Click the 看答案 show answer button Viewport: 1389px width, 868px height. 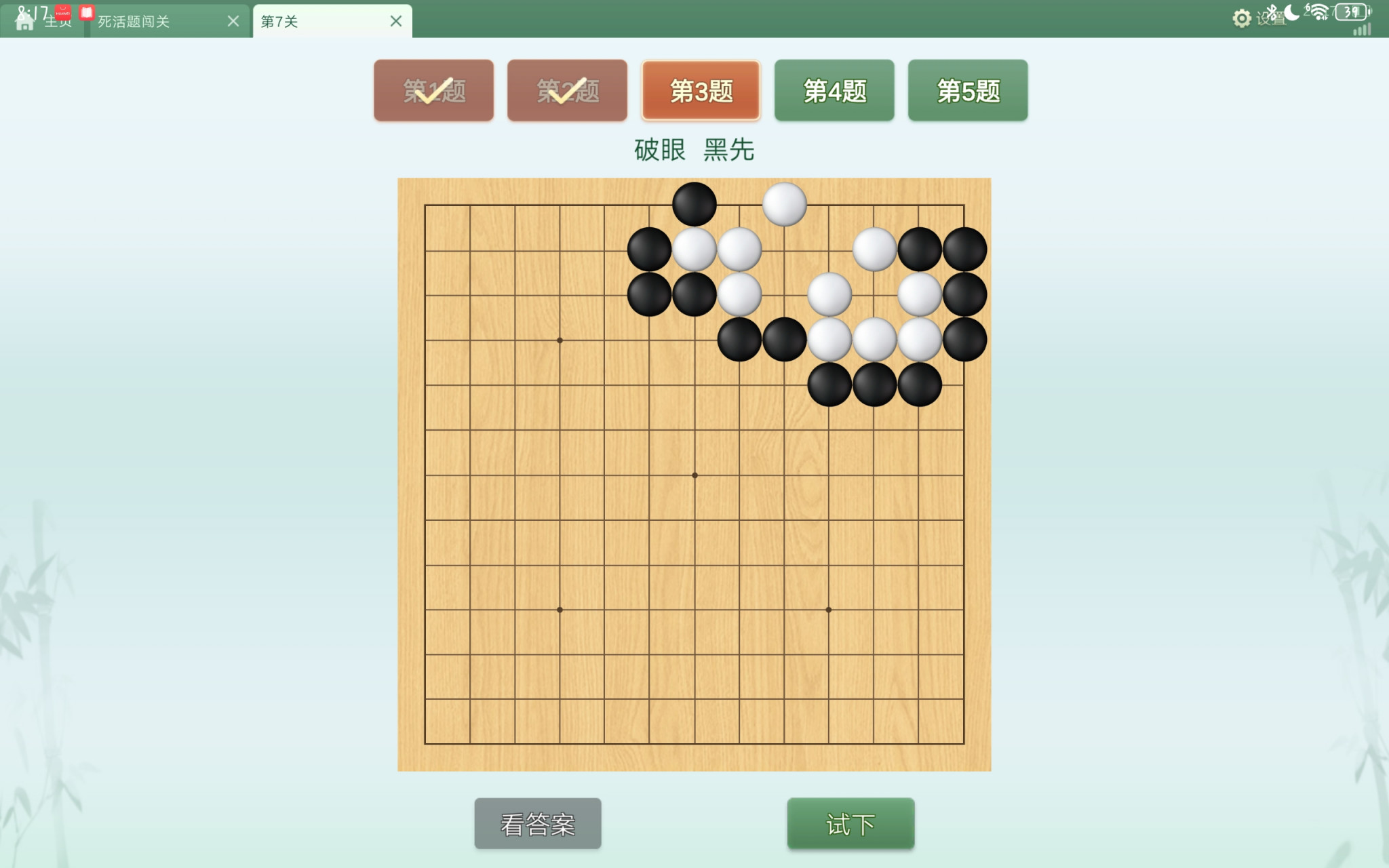[538, 823]
